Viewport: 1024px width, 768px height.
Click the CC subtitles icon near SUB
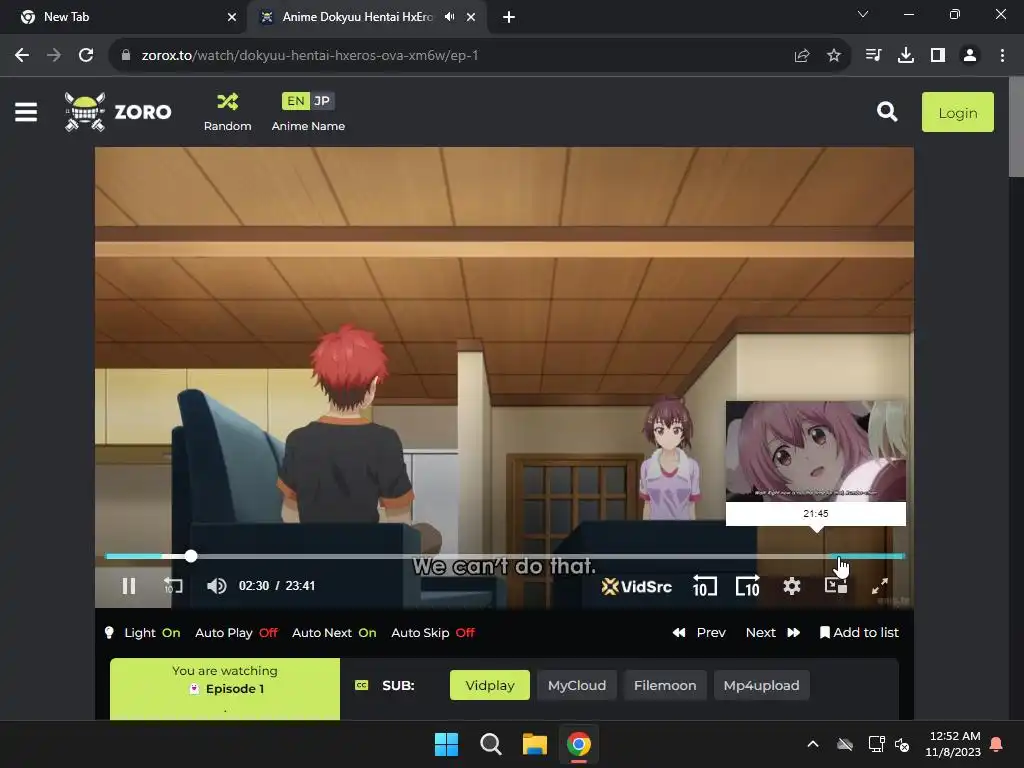point(361,685)
